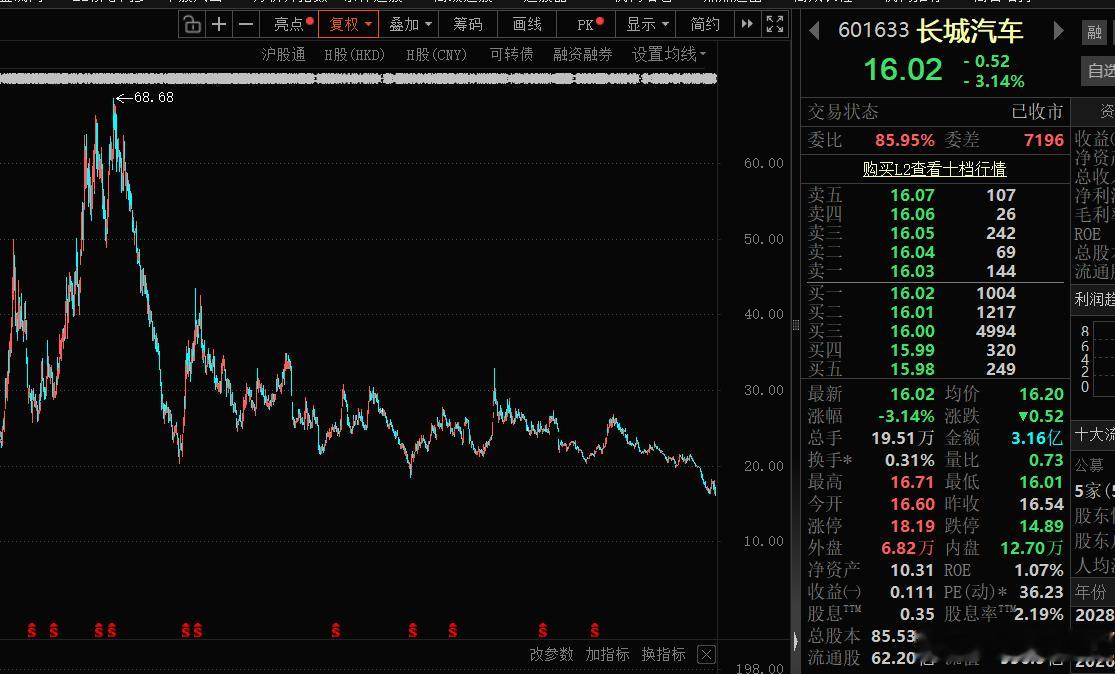This screenshot has width=1115, height=674.
Task: Click the 均价 value 16.20
Action: pyautogui.click(x=1042, y=394)
